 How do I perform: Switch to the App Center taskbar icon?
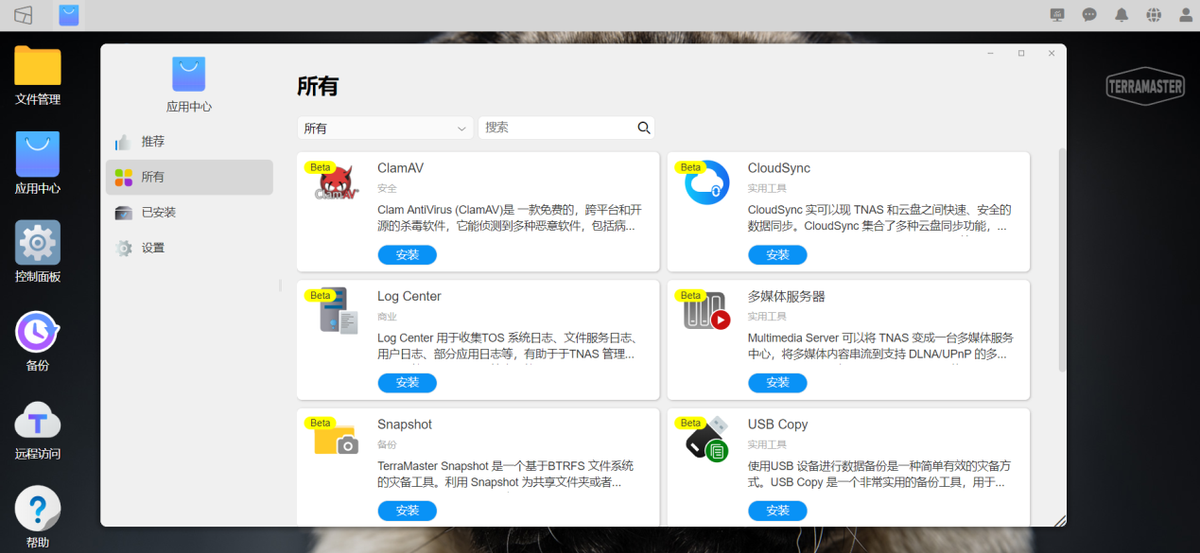pos(69,15)
